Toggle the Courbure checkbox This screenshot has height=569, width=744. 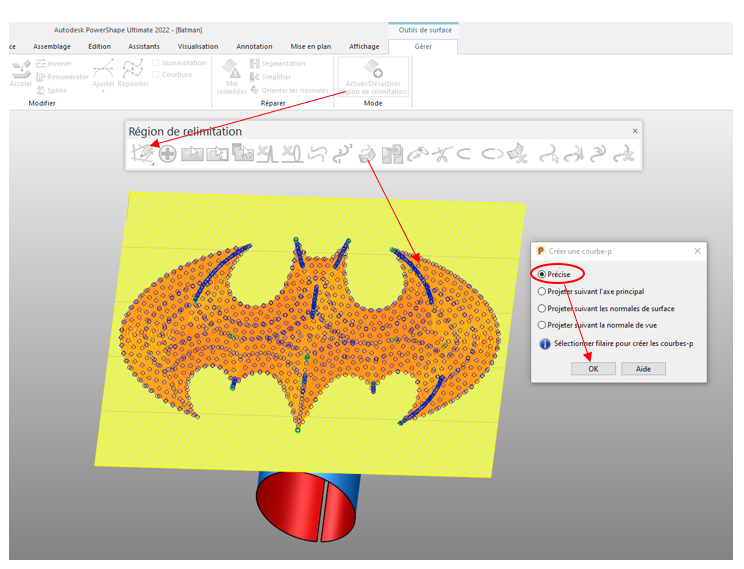pos(156,75)
